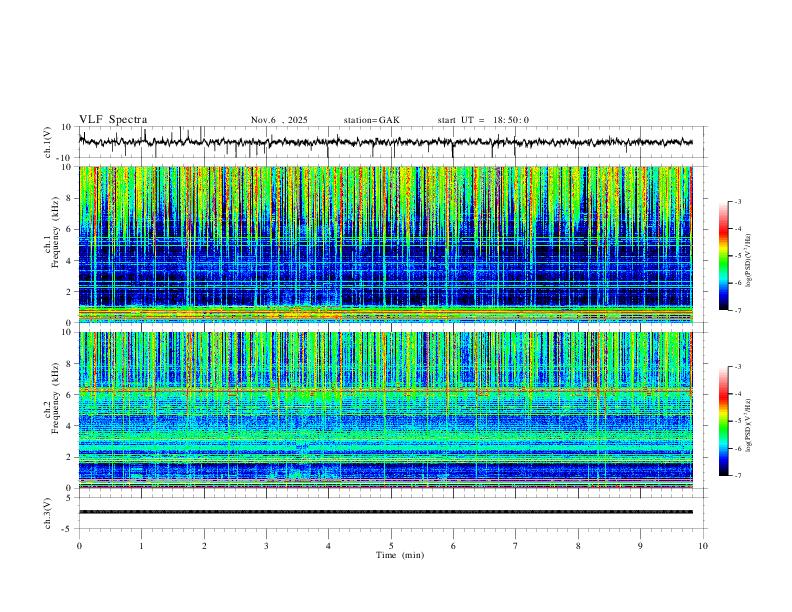Click the "-5" tick on ch.1 color bar
This screenshot has width=792, height=612.
(x=737, y=256)
